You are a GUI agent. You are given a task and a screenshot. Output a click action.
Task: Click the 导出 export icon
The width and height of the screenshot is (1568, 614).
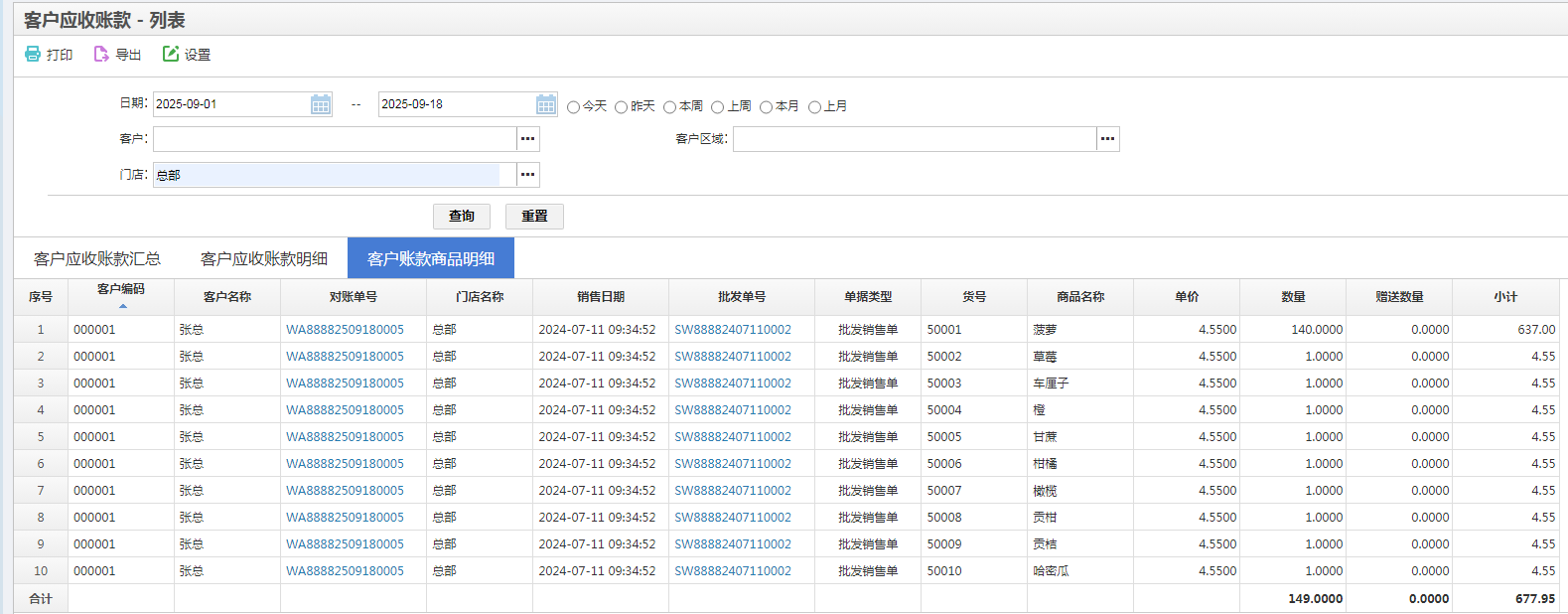pos(101,54)
